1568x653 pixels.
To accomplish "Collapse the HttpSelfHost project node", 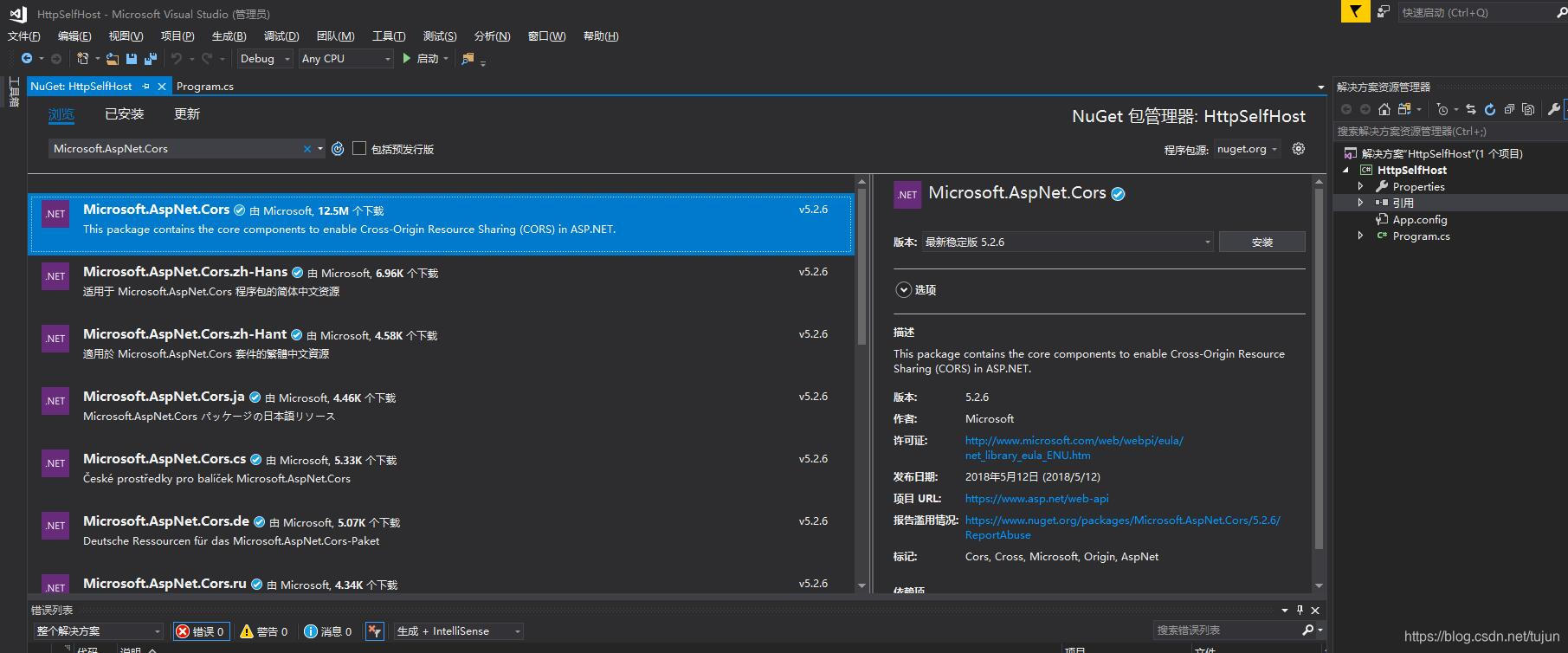I will 1346,170.
